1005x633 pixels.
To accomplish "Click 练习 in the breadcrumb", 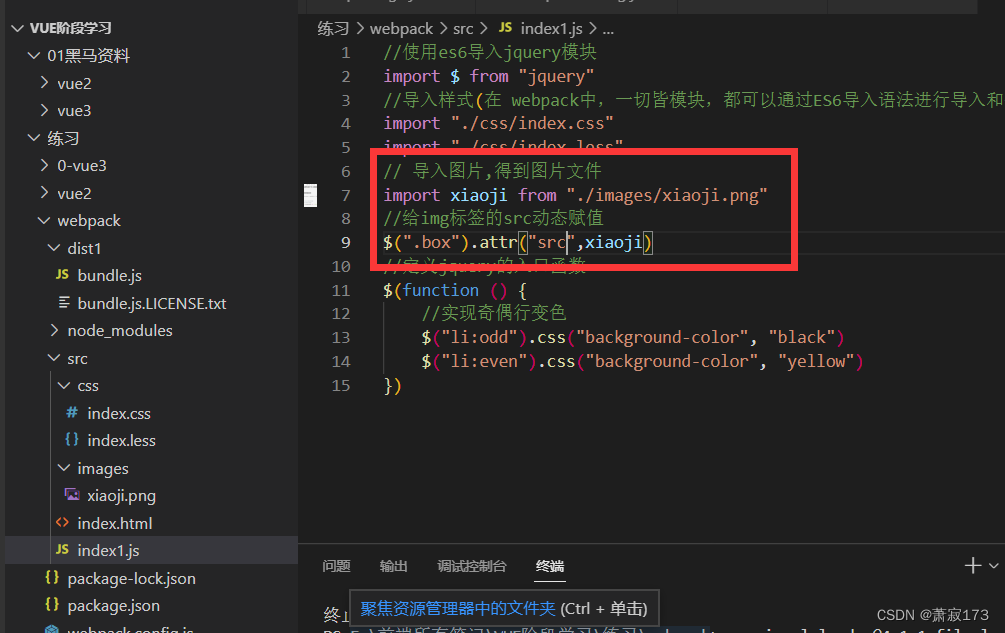I will coord(333,29).
